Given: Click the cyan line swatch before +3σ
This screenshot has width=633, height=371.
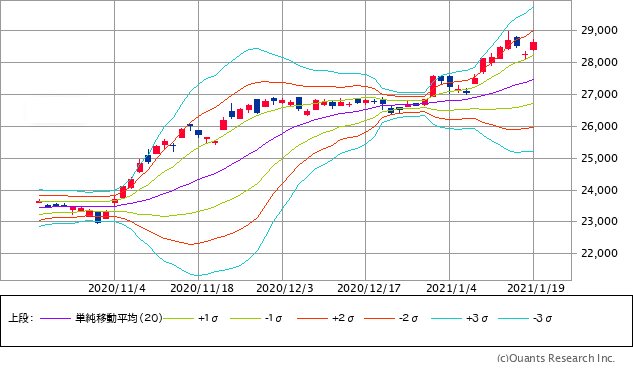Looking at the screenshot, I should pos(446,319).
